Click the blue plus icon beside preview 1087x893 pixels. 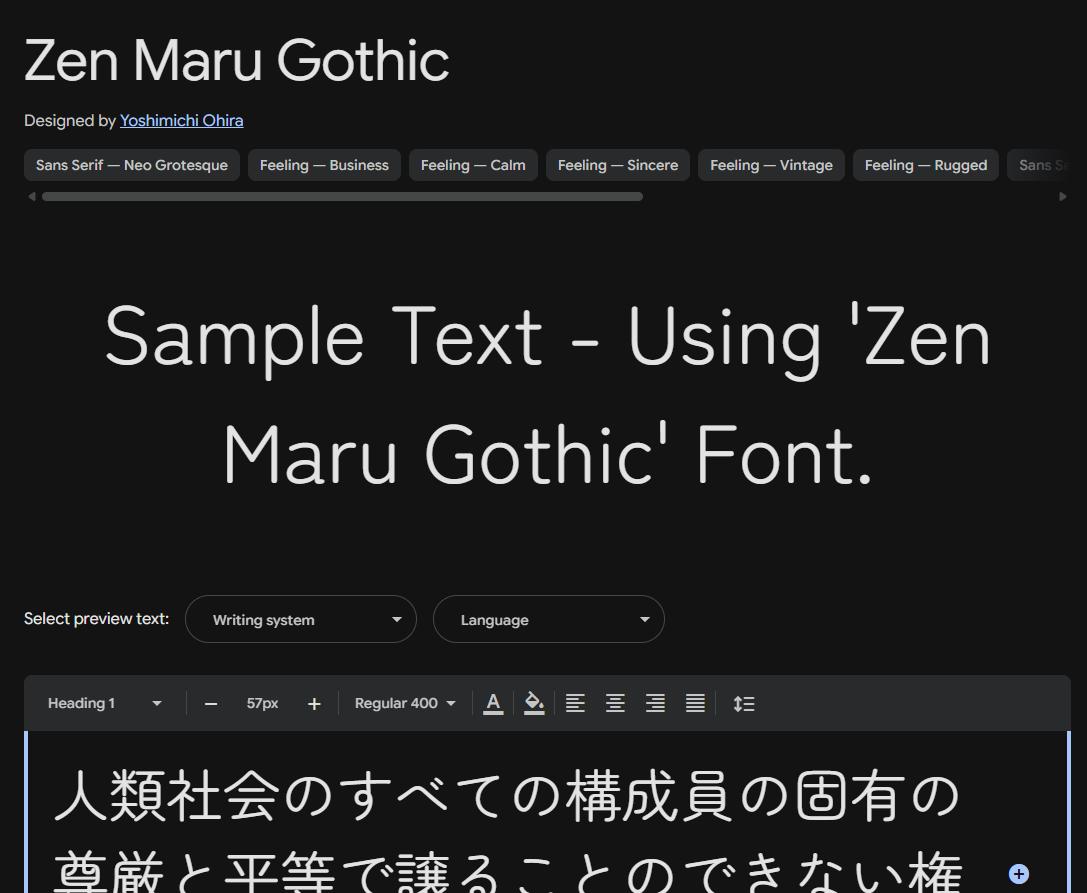(x=1018, y=874)
